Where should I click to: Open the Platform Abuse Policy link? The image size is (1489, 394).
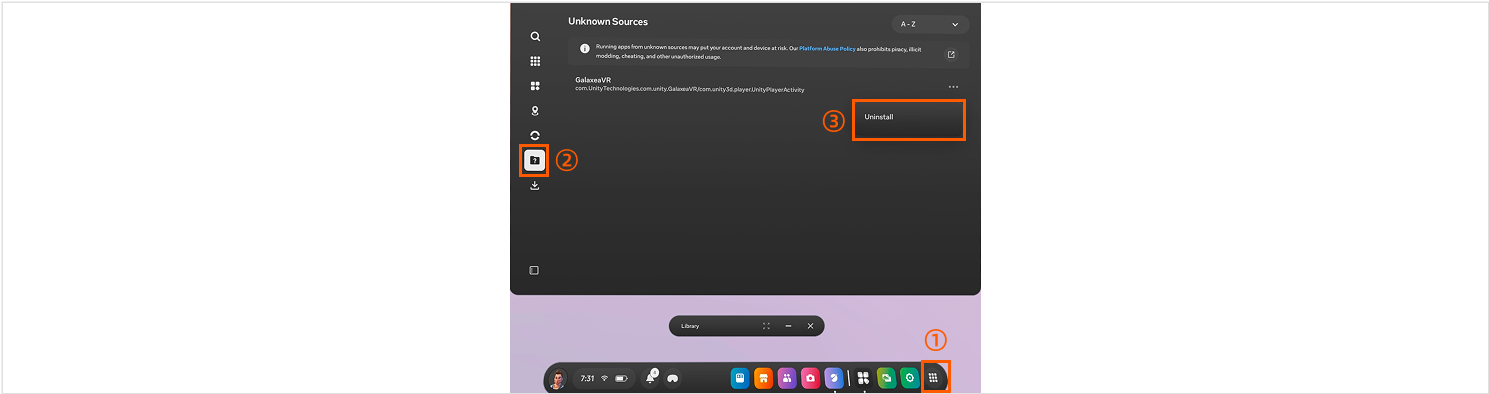(826, 49)
